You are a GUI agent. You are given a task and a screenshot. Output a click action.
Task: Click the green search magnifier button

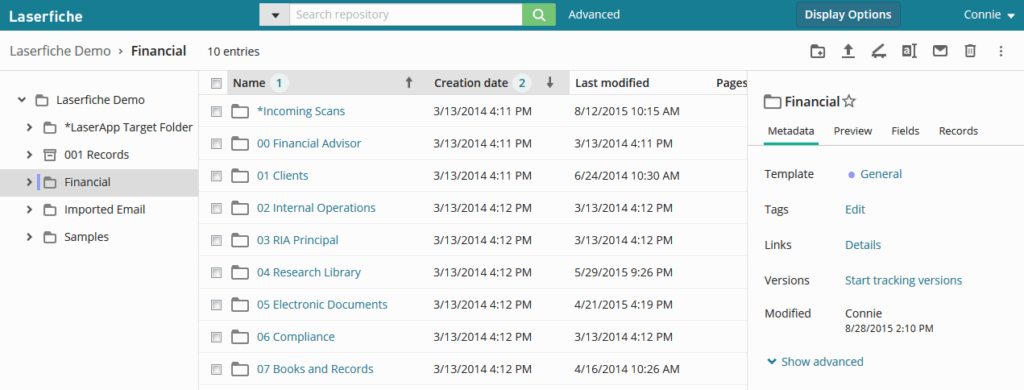539,14
